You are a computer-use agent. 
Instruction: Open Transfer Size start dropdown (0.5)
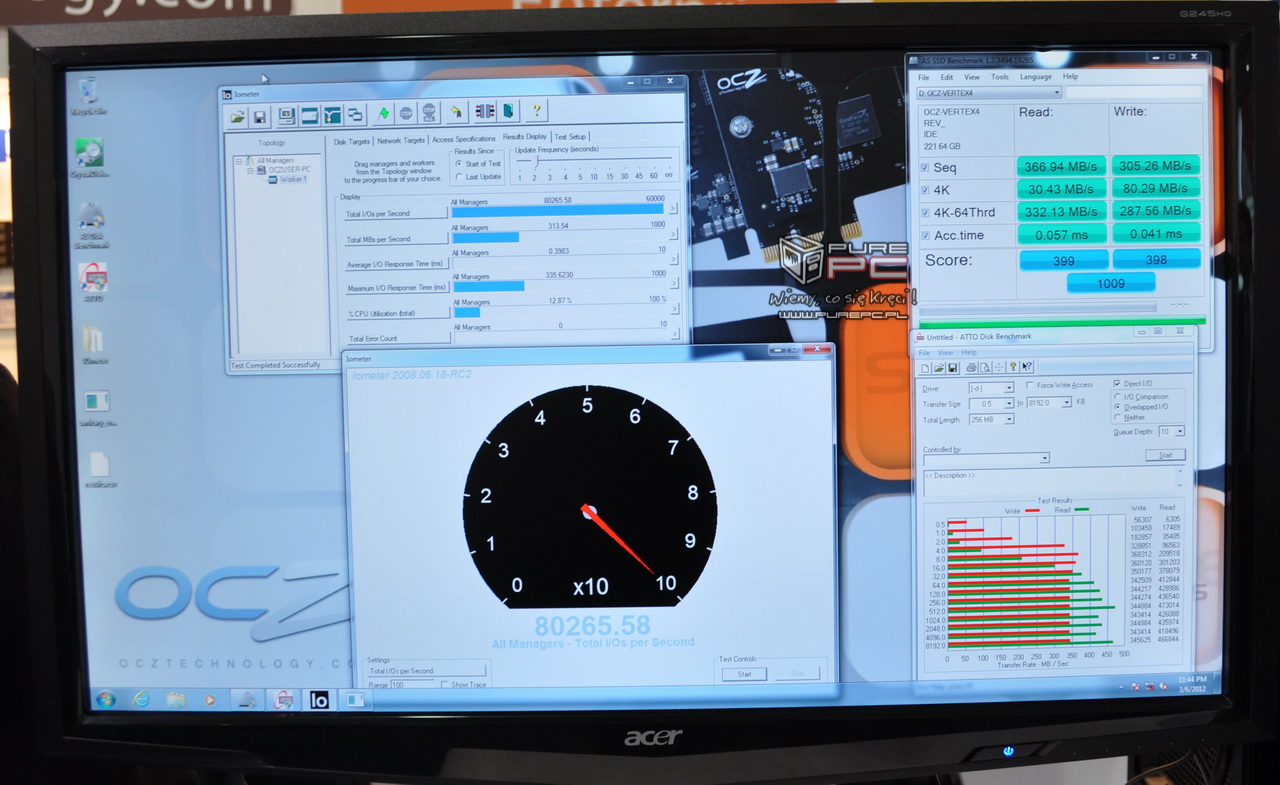tap(1008, 403)
